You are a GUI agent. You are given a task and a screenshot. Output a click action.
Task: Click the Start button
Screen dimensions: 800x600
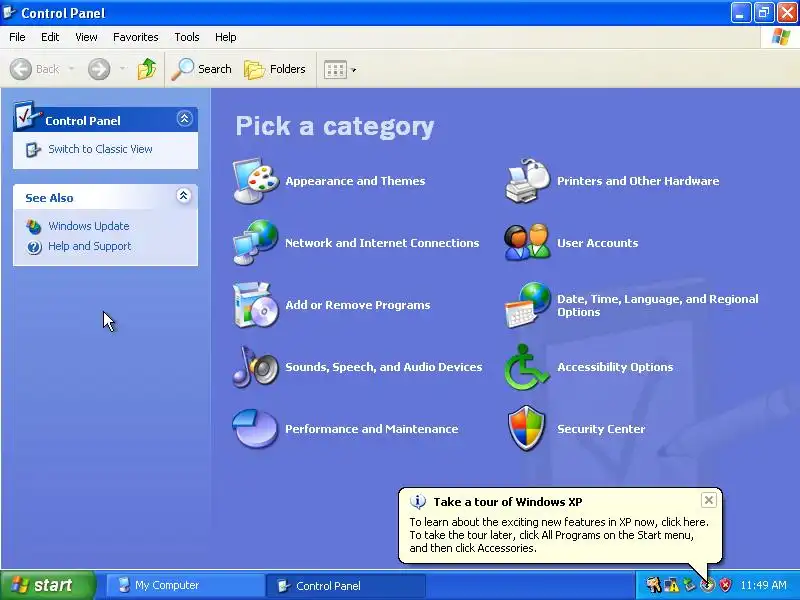tap(47, 585)
